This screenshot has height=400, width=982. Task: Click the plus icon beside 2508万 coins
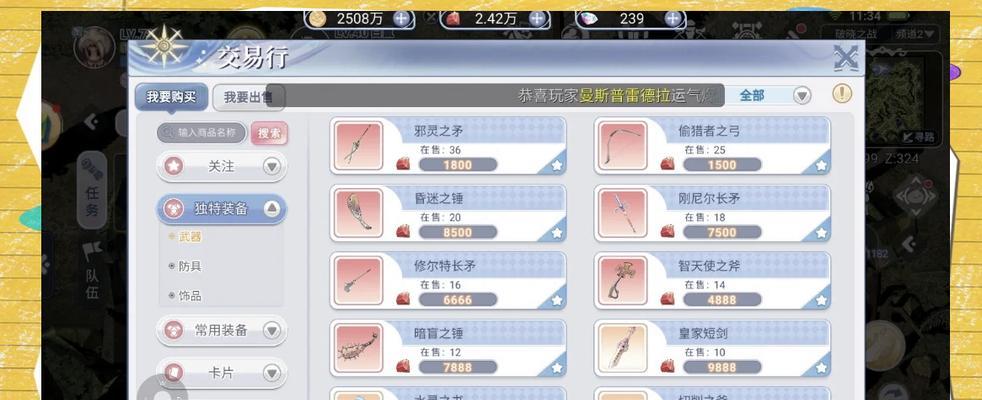[403, 18]
